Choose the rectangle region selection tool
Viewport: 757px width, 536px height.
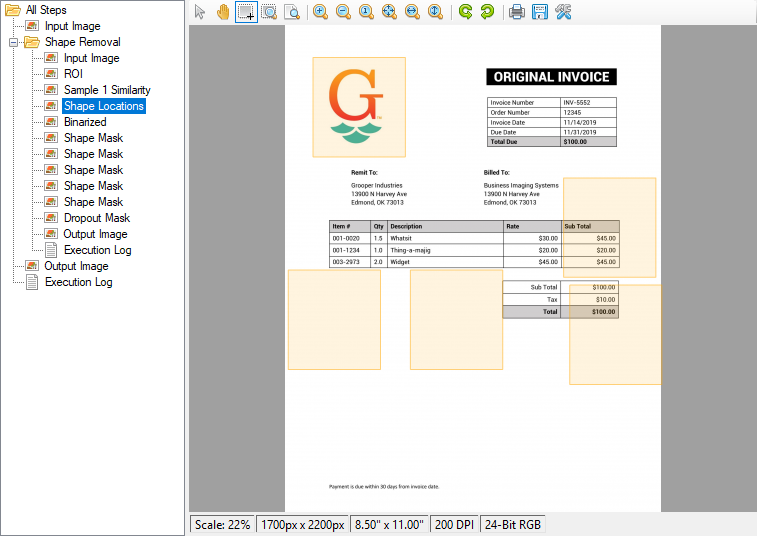[246, 12]
